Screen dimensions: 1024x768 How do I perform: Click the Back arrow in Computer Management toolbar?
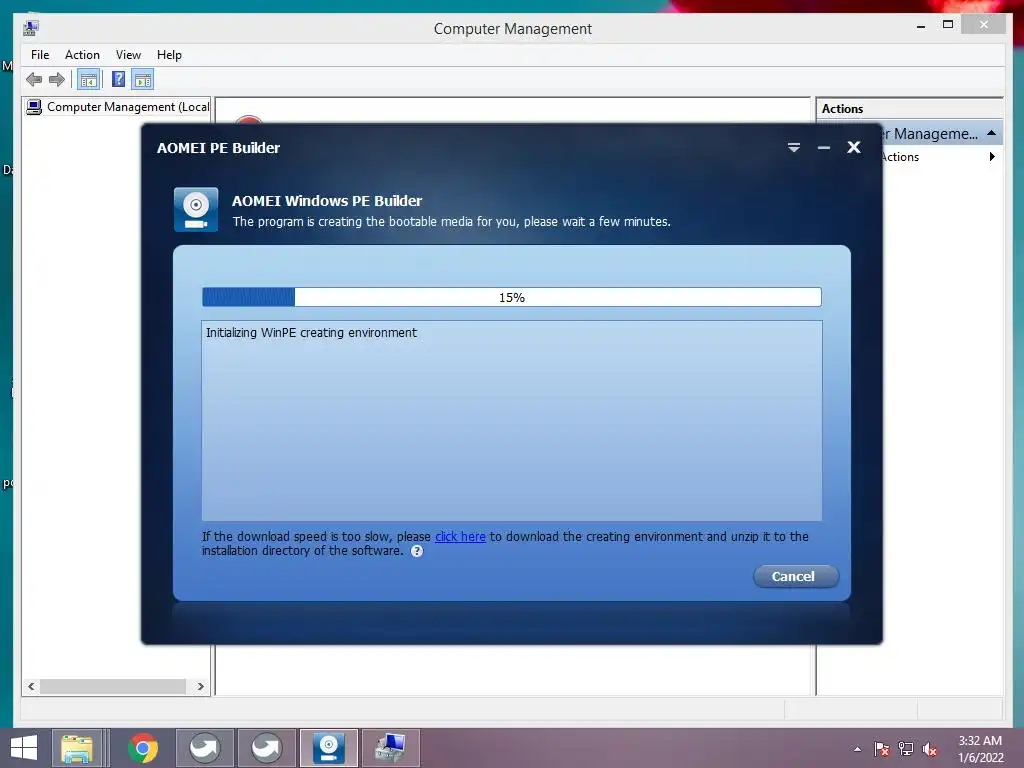(x=34, y=80)
